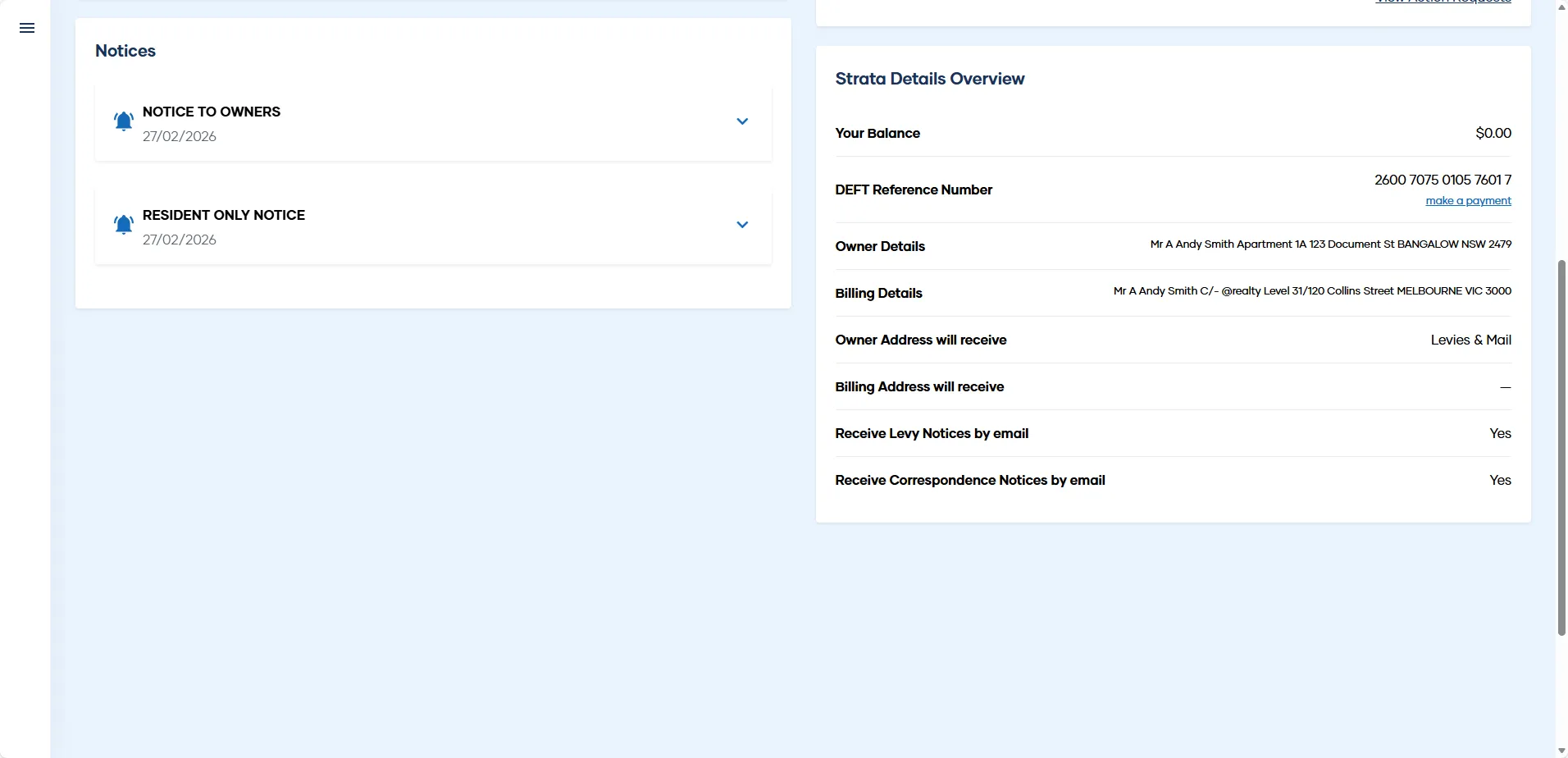The height and width of the screenshot is (758, 1568).
Task: Select the 'Levies & Mail' value
Action: click(1471, 340)
